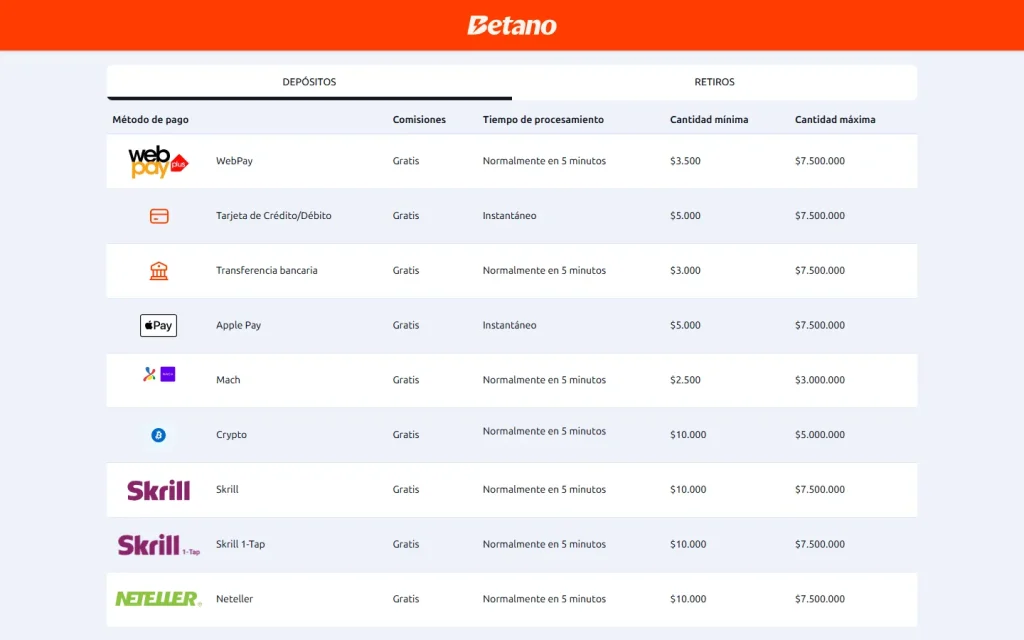Select the Apple Pay logo
The width and height of the screenshot is (1024, 640).
tap(158, 325)
